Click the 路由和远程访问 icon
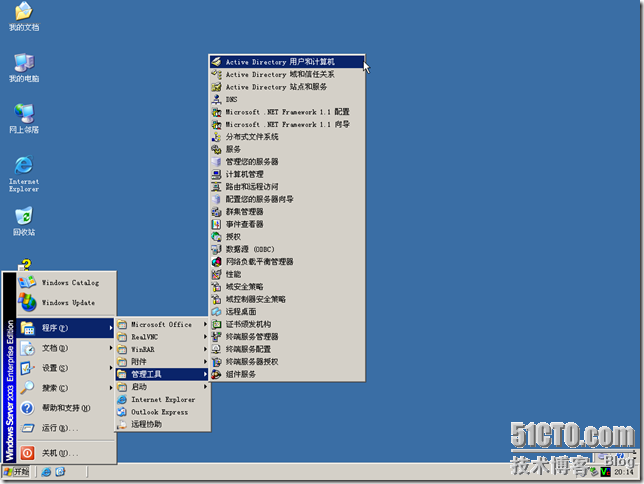The height and width of the screenshot is (484, 644). pos(216,187)
